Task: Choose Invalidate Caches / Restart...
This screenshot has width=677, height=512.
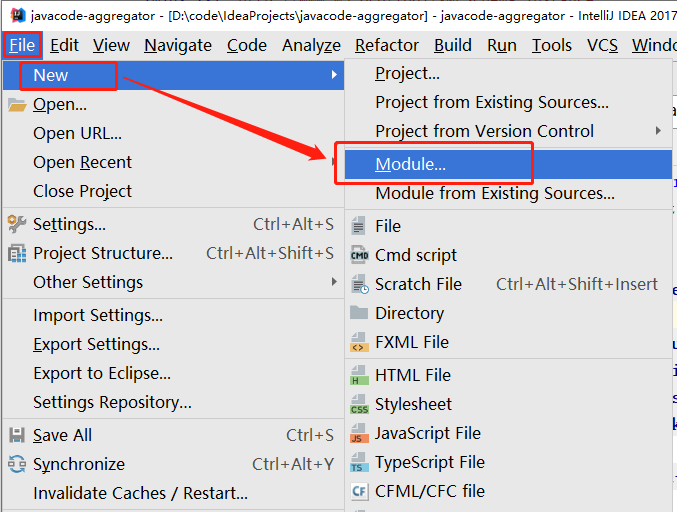Action: (x=140, y=493)
